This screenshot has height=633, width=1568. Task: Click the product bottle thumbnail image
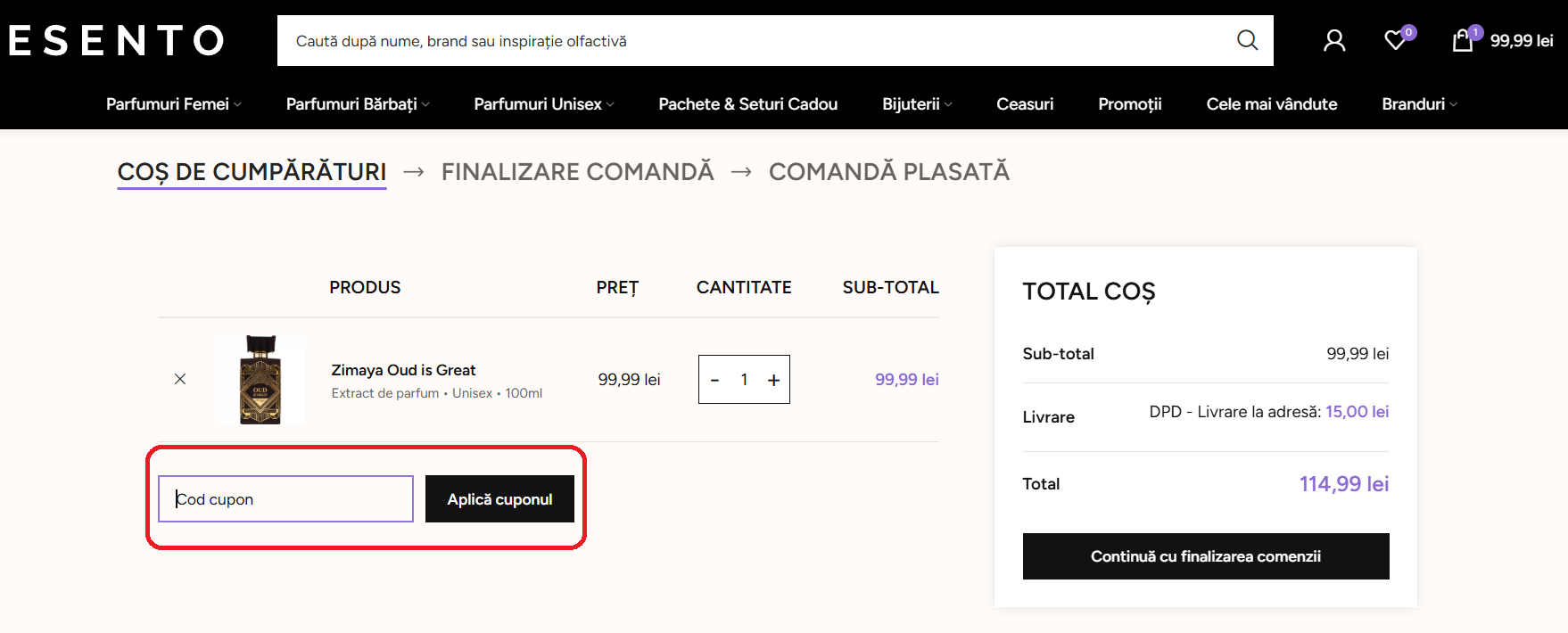point(260,380)
